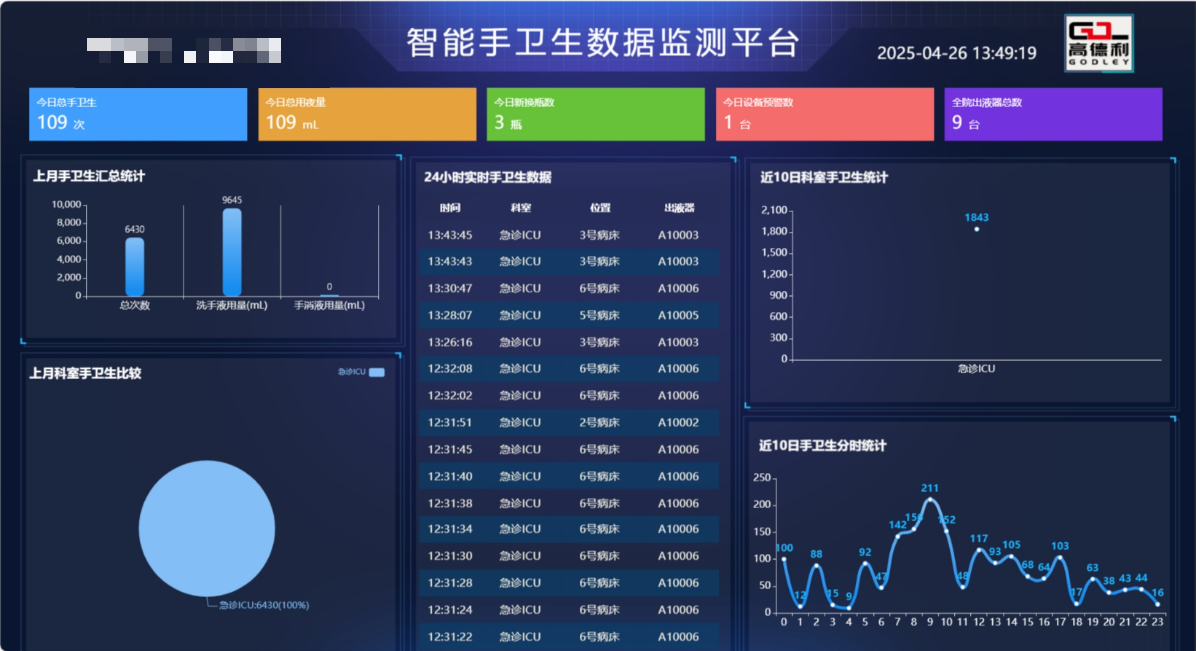Select the 12:32:08 table row
Image resolution: width=1196 pixels, height=651 pixels.
[x=569, y=369]
